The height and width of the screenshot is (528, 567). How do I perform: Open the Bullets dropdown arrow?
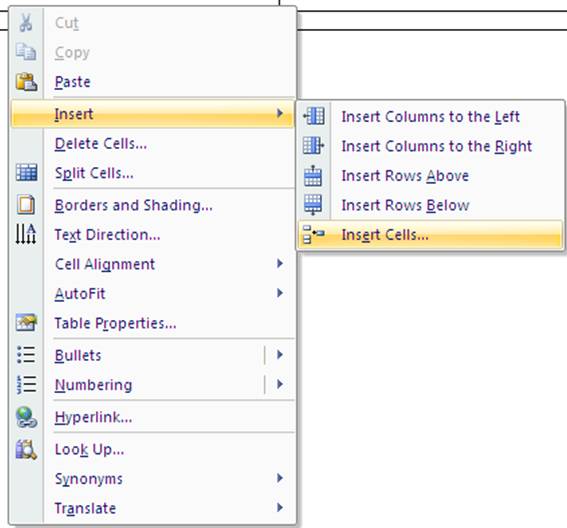coord(280,355)
